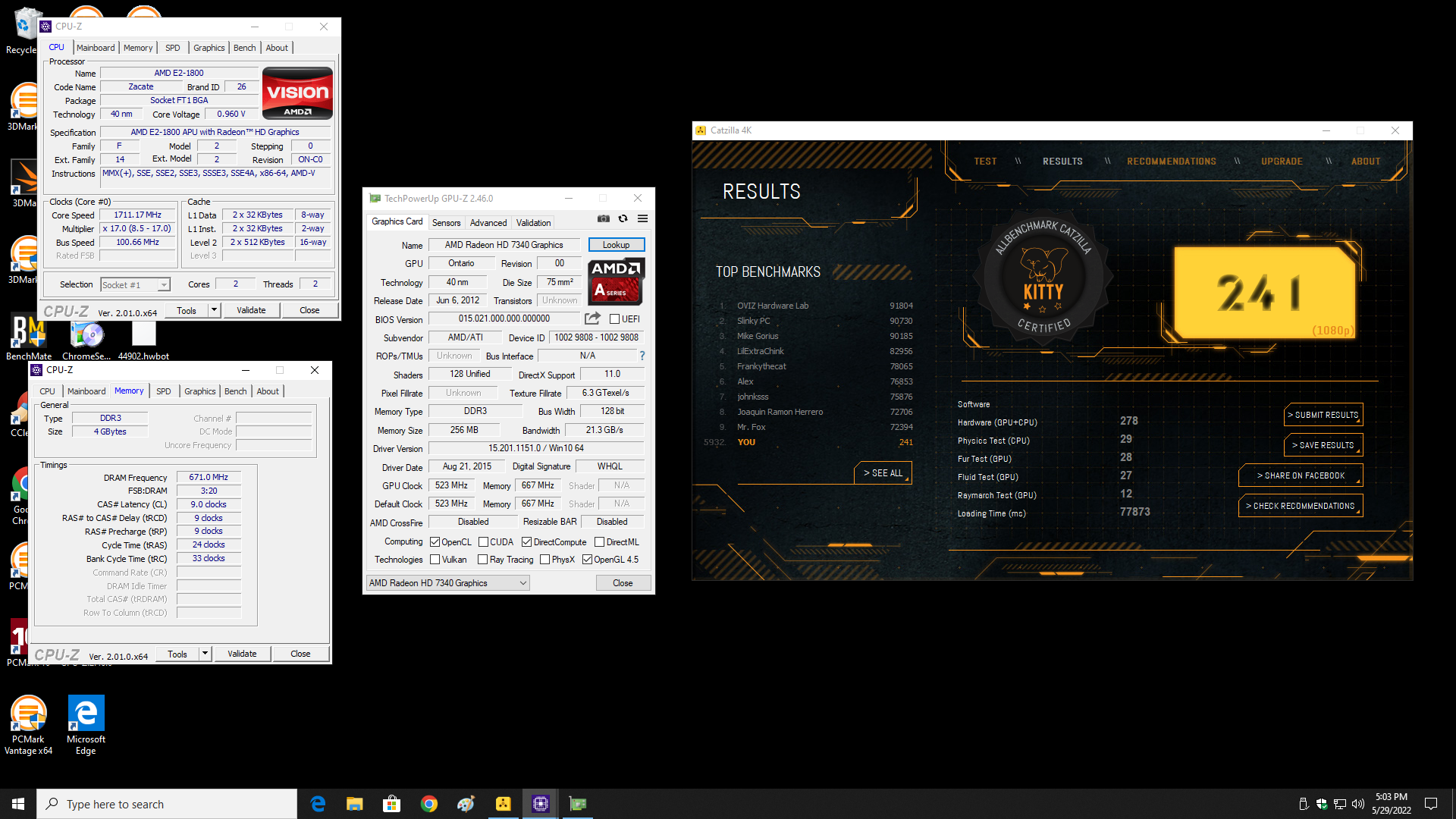This screenshot has height=819, width=1456.
Task: Switch to SPD tab in Memory CPU-Z
Action: click(163, 391)
